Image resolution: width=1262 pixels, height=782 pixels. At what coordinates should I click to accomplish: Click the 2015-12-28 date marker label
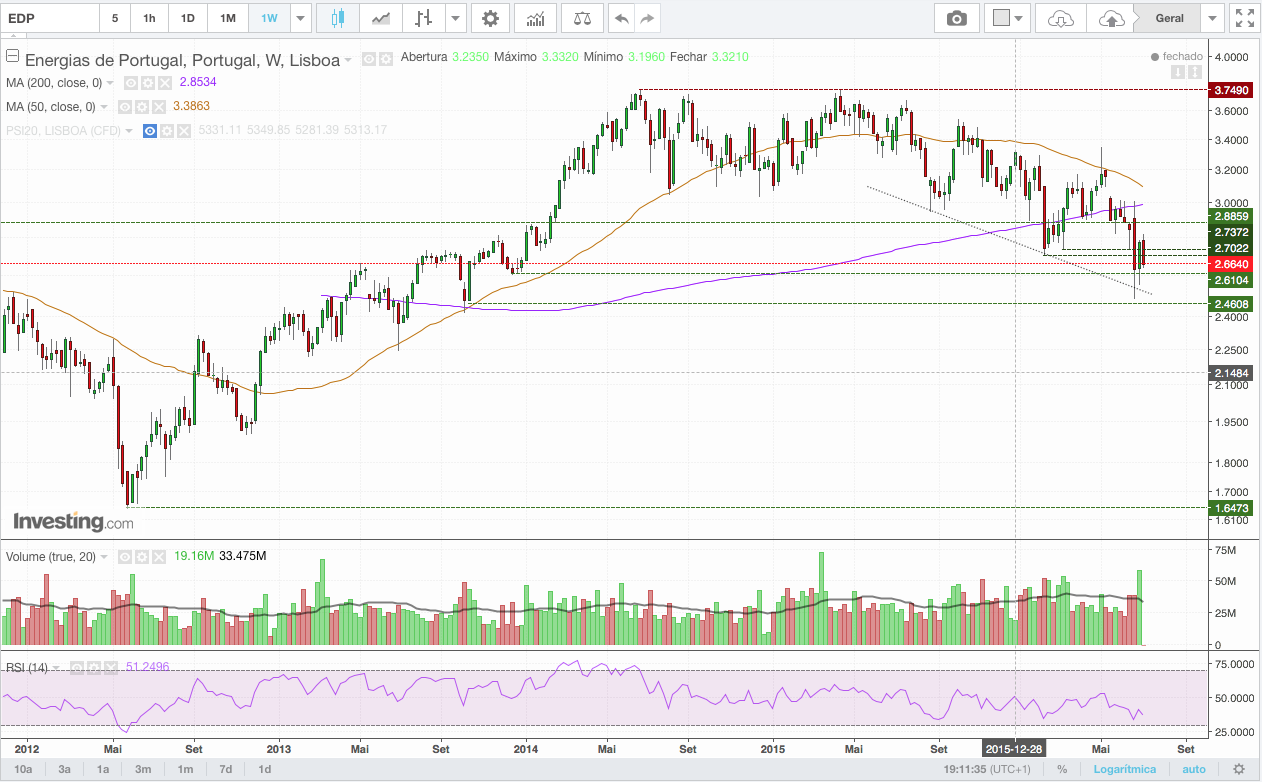point(1015,748)
